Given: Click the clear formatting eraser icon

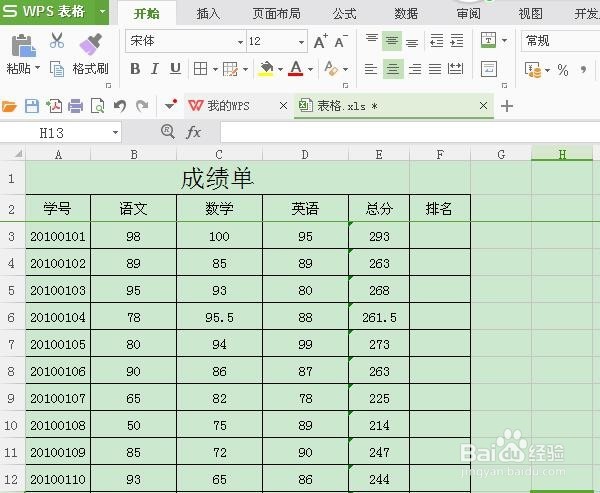Looking at the screenshot, I should pos(331,69).
